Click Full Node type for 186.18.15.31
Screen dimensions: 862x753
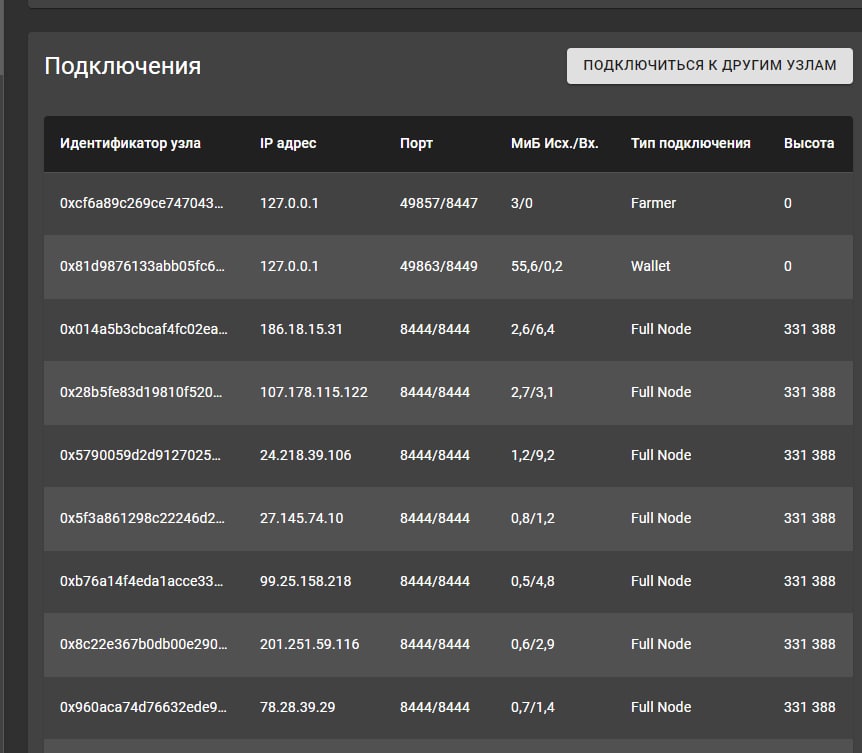(x=661, y=329)
